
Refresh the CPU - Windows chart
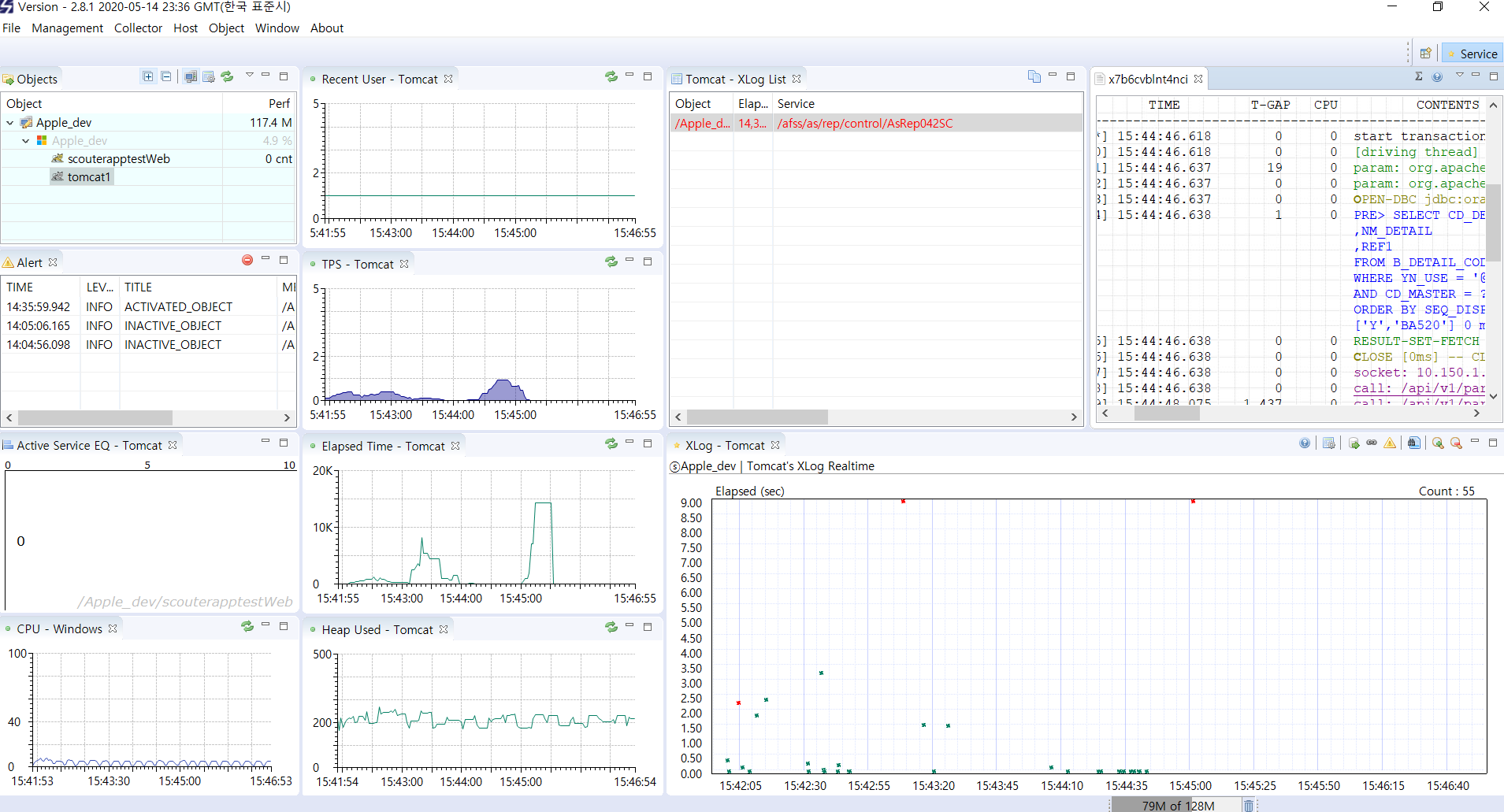(x=247, y=626)
